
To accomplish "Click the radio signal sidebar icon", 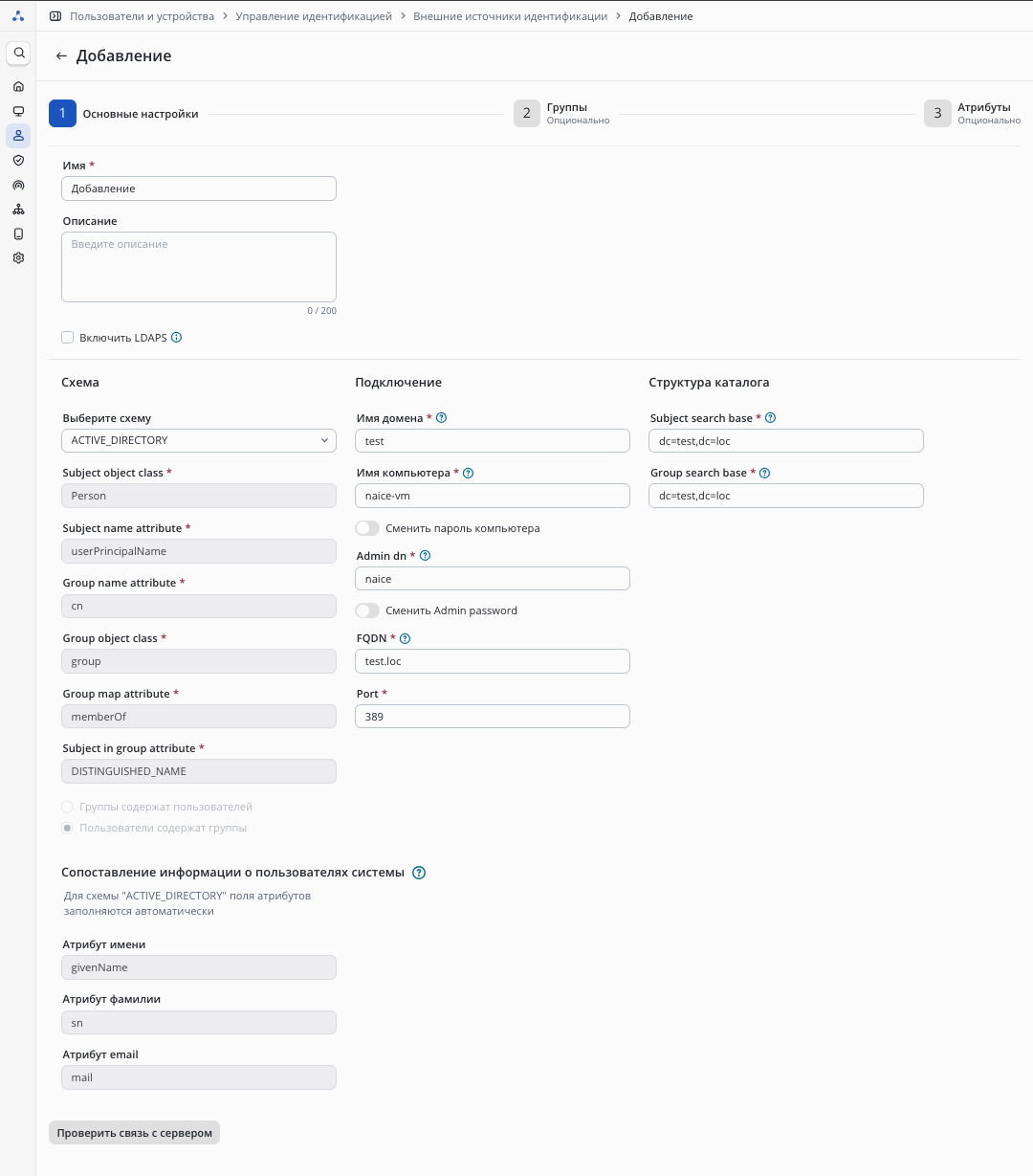I will (x=18, y=186).
